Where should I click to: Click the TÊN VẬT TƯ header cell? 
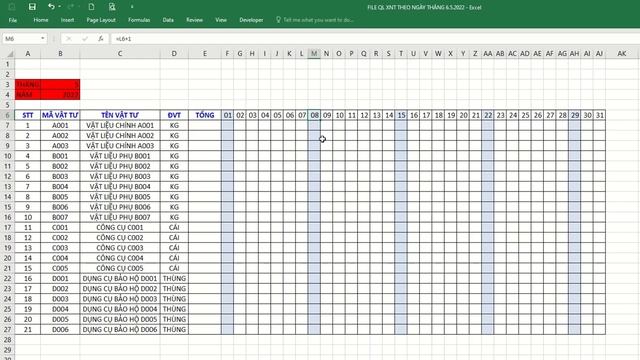tap(120, 115)
